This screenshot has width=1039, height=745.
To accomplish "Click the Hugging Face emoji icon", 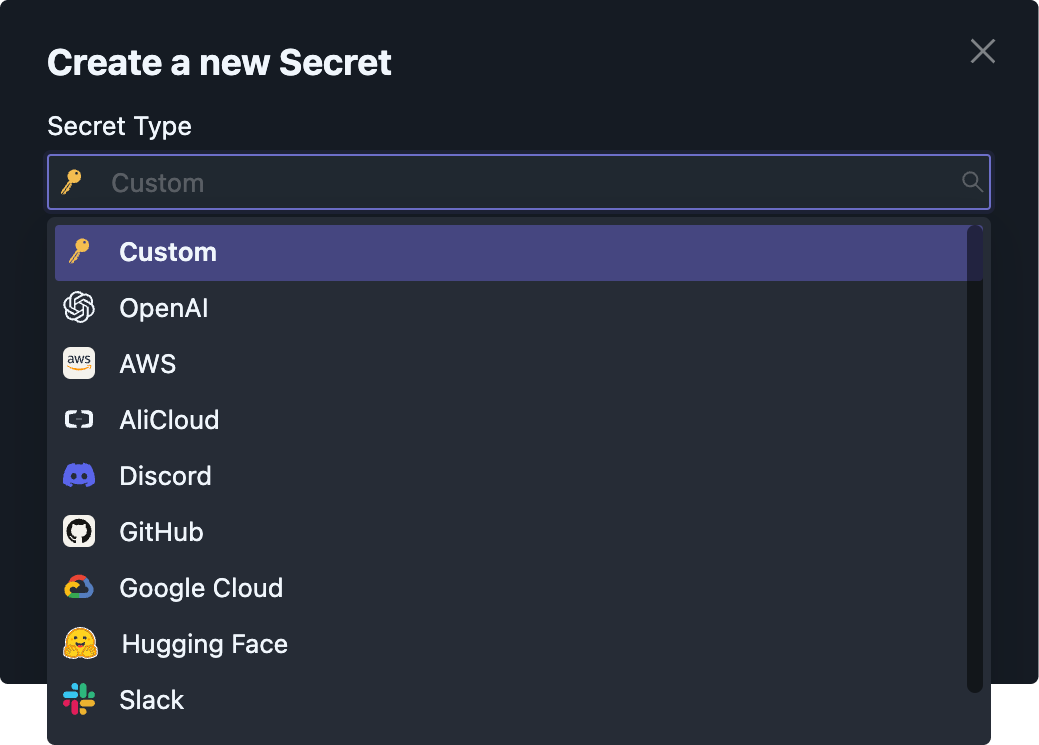I will pos(80,644).
